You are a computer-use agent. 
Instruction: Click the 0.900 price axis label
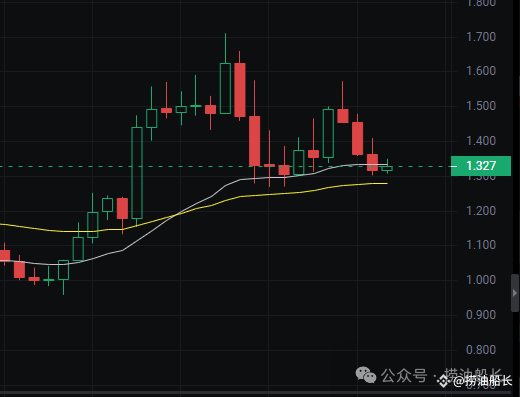pyautogui.click(x=481, y=315)
